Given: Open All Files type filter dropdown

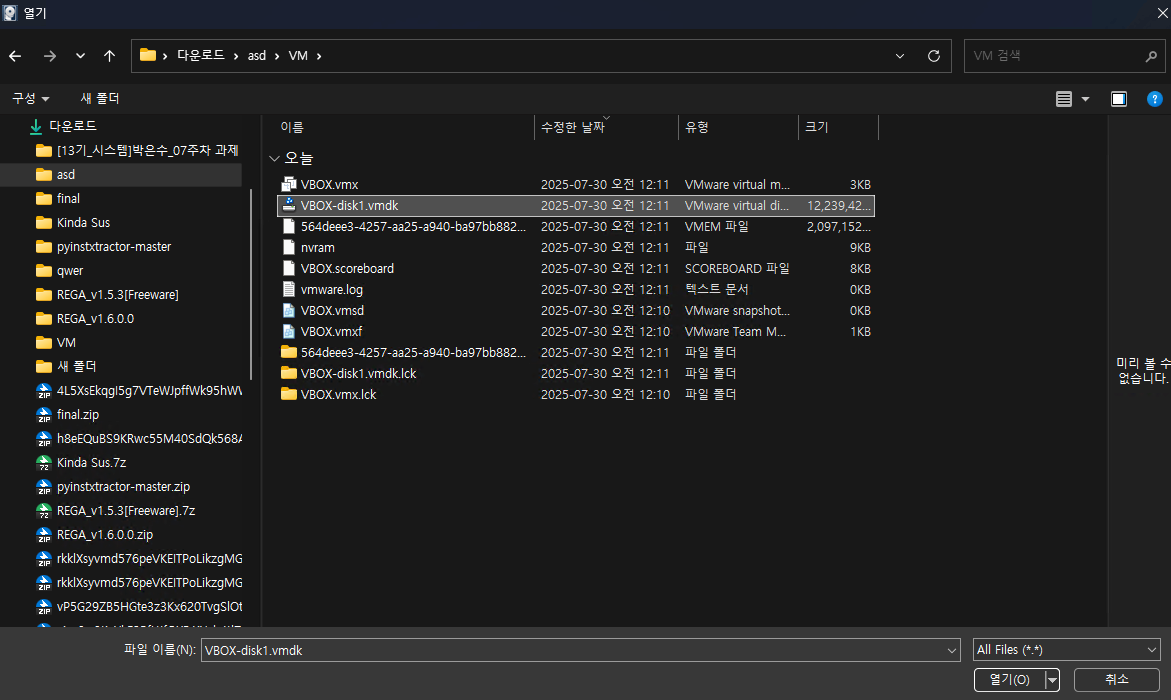Looking at the screenshot, I should point(1066,650).
